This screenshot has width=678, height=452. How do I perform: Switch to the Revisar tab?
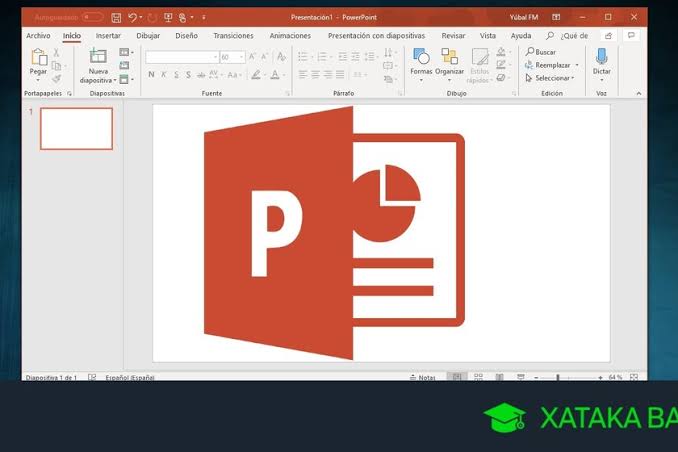453,35
